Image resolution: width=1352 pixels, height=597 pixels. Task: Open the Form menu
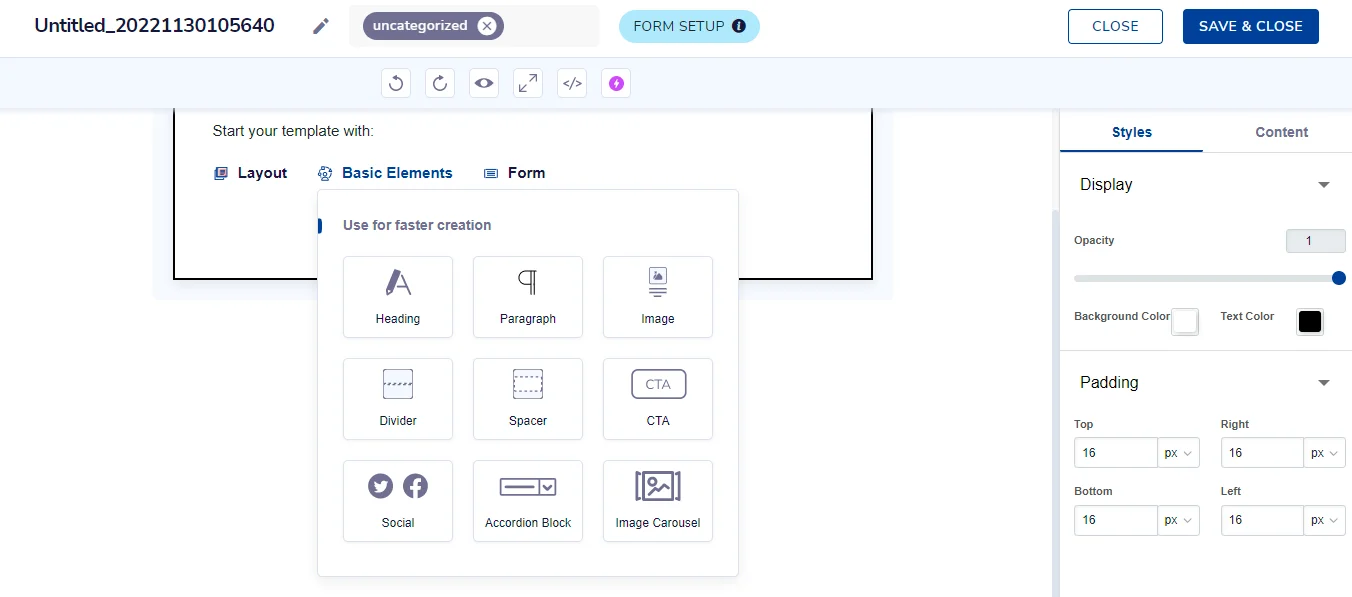click(514, 172)
